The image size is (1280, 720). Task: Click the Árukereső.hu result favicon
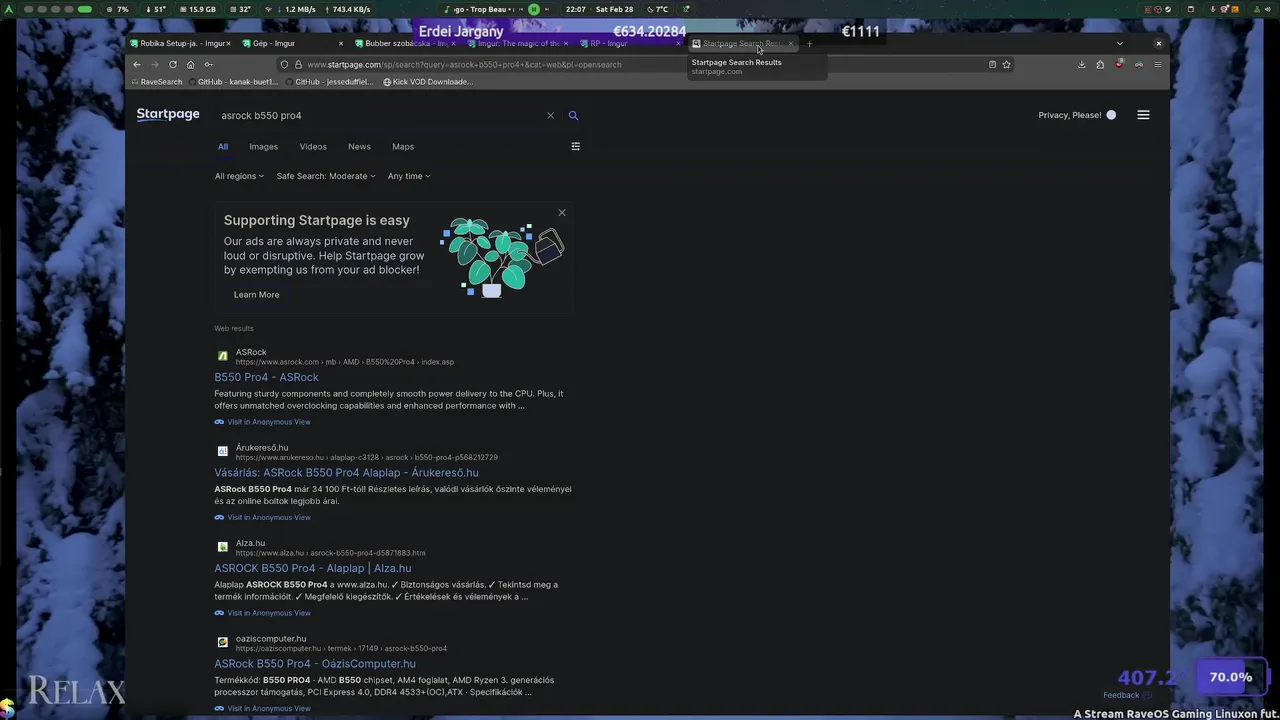(222, 451)
